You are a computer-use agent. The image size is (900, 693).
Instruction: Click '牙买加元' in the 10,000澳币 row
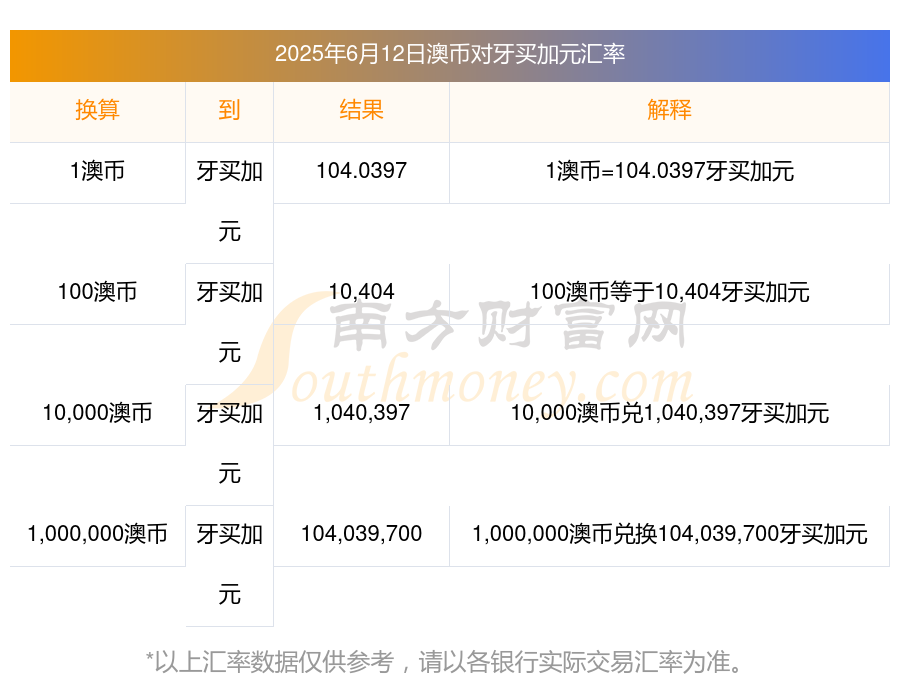pyautogui.click(x=229, y=444)
